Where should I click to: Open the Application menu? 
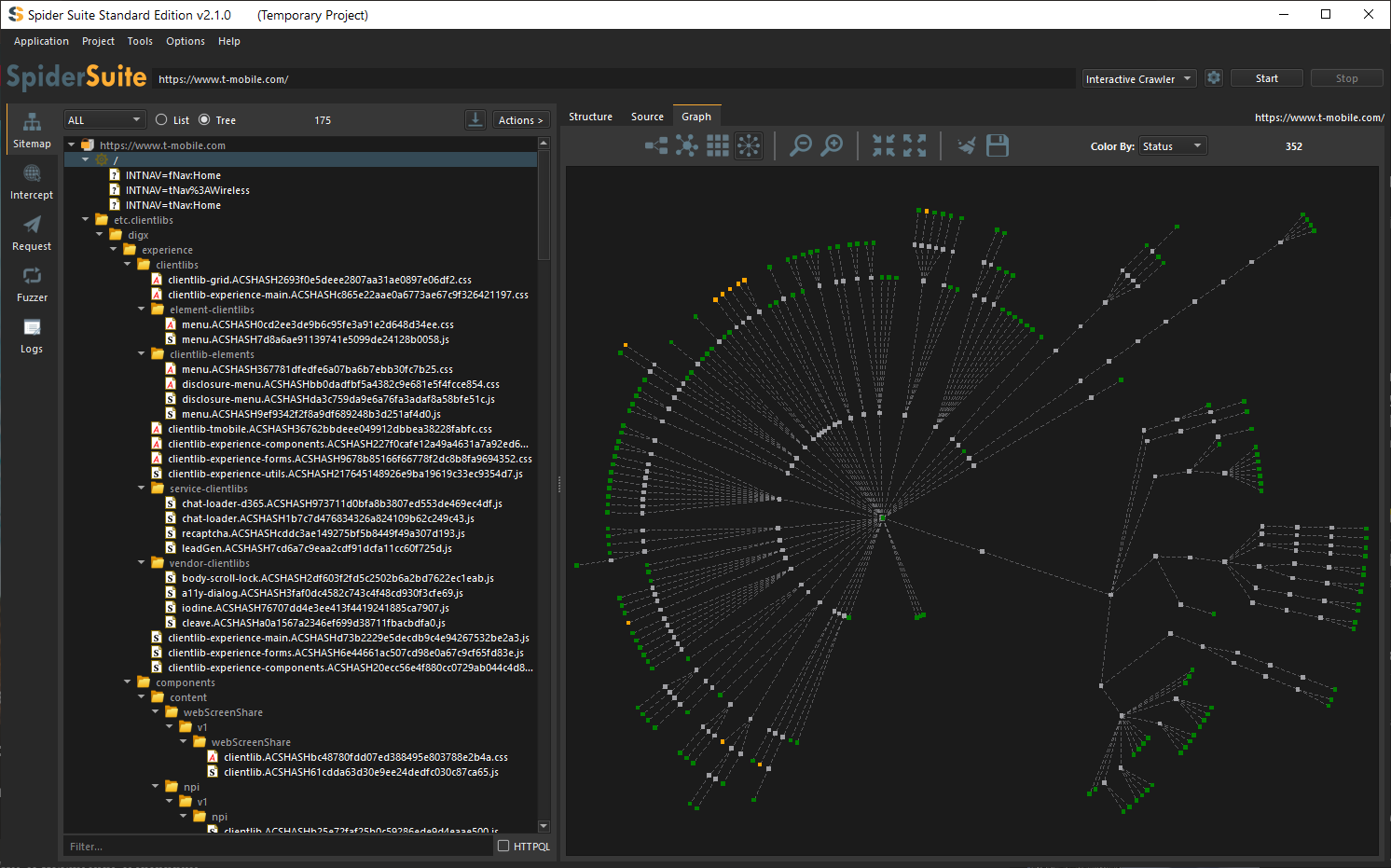coord(41,41)
